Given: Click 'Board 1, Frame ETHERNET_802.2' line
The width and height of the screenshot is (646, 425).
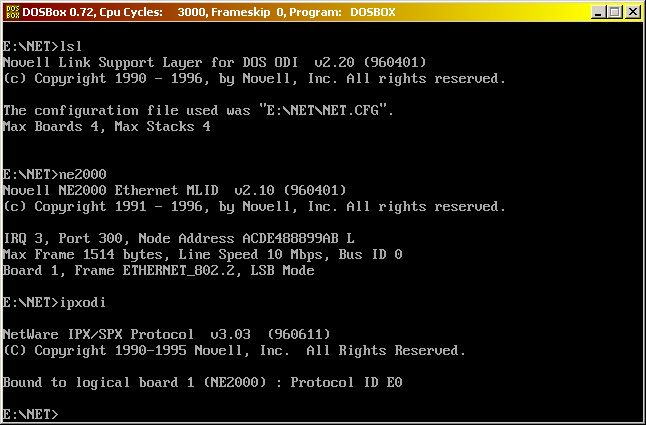Looking at the screenshot, I should (159, 271).
